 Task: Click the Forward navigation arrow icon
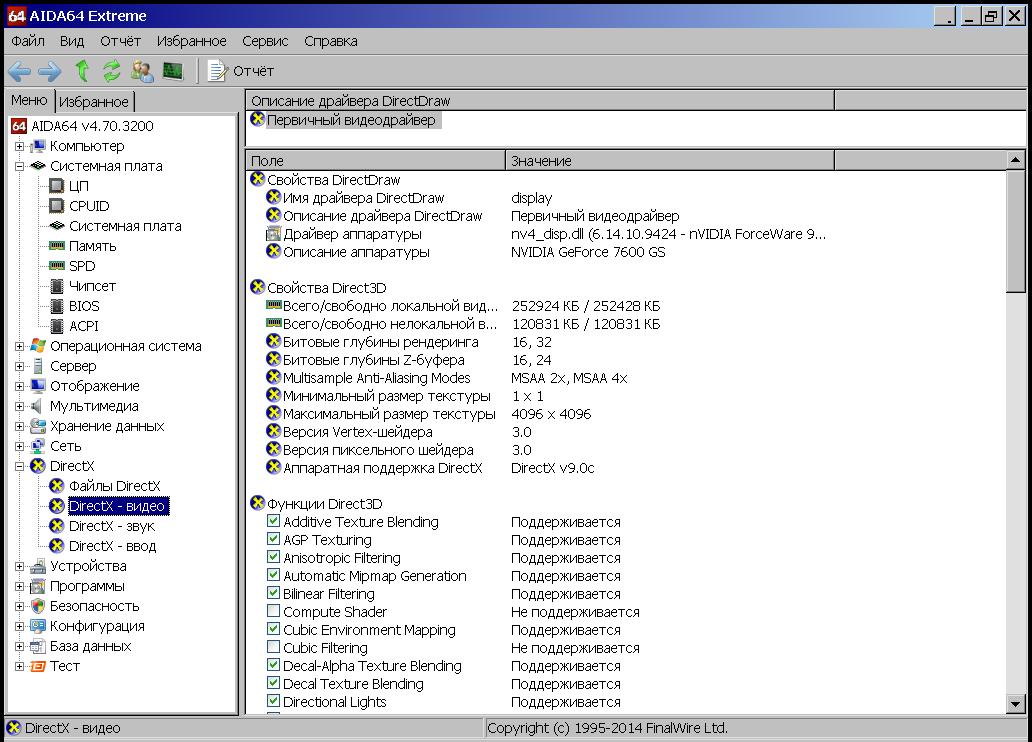click(49, 71)
